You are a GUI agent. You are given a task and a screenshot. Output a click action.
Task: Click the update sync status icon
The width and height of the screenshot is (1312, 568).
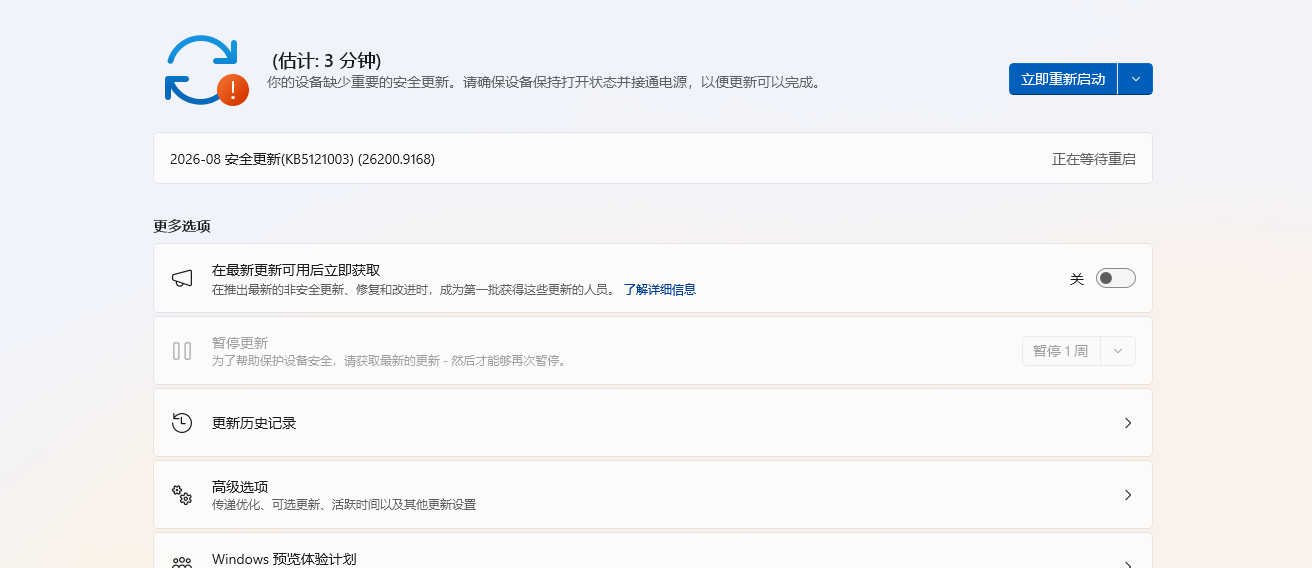(x=205, y=70)
